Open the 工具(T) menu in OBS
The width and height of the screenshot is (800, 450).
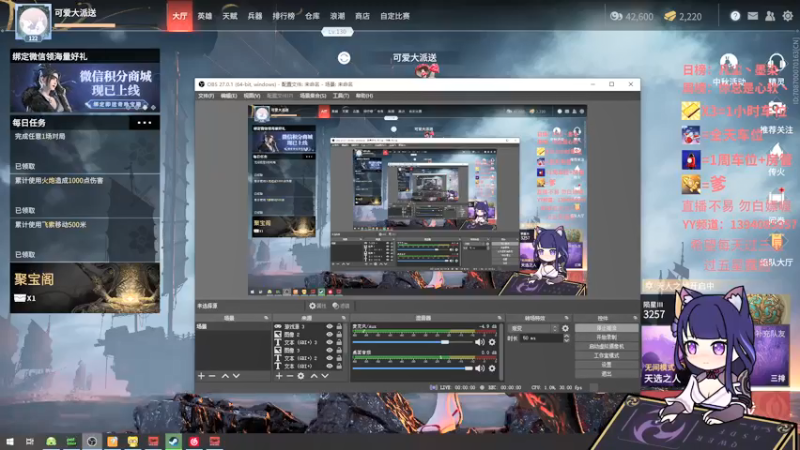341,96
